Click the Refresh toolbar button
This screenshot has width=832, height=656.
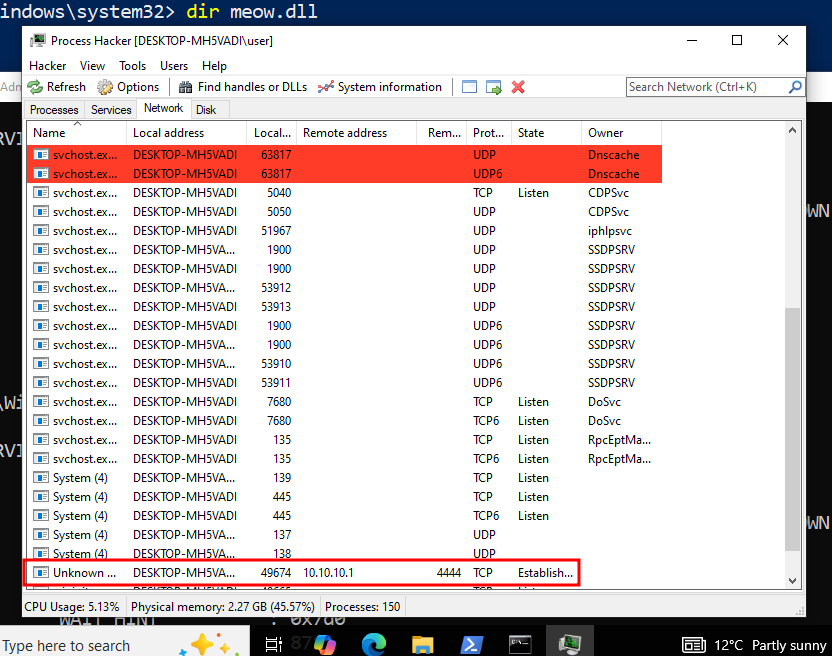[56, 87]
